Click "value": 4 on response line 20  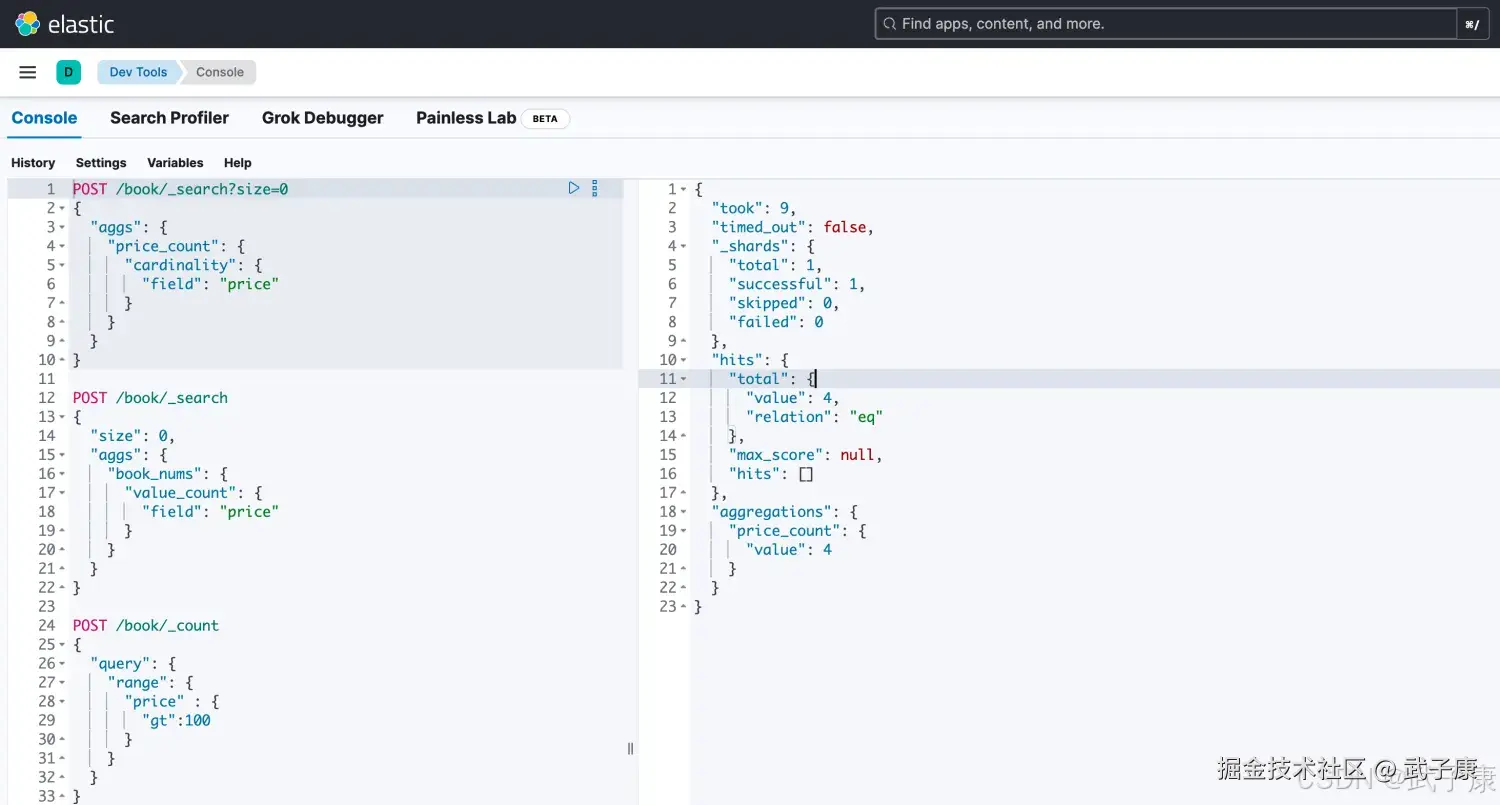pyautogui.click(x=788, y=550)
